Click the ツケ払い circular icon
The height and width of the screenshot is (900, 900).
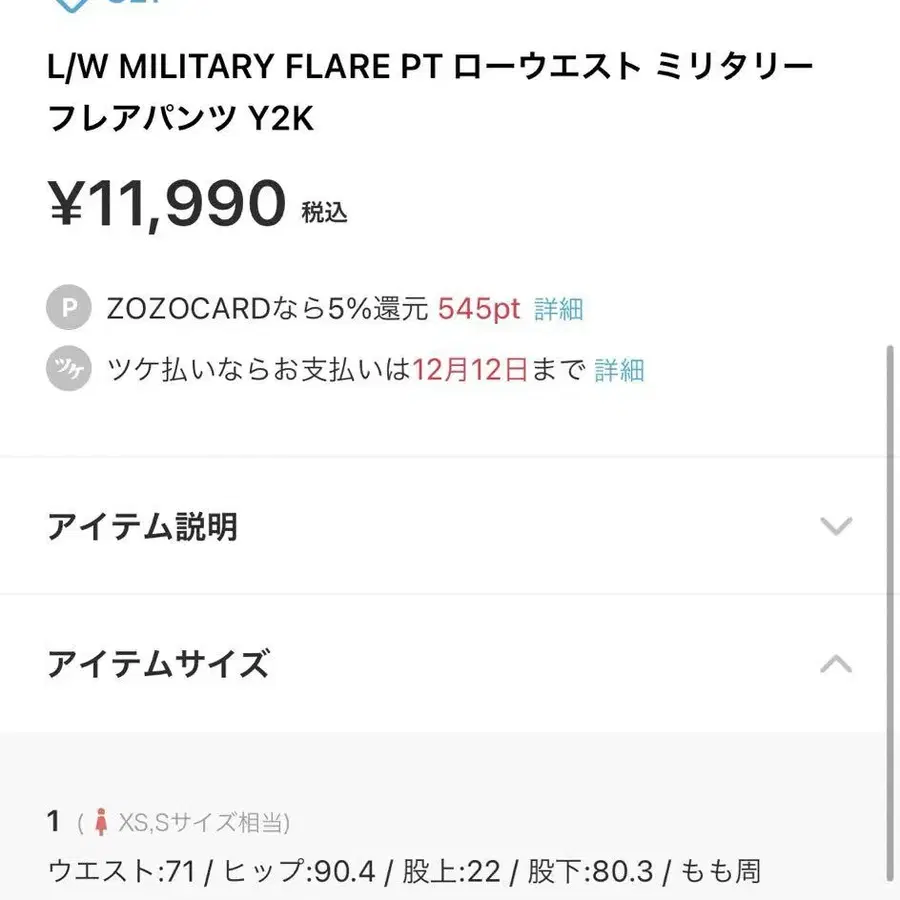click(69, 371)
